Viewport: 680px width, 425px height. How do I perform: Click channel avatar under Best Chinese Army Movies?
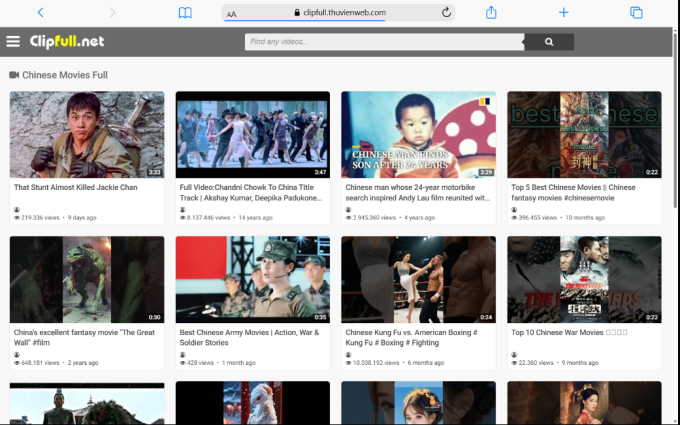point(183,355)
